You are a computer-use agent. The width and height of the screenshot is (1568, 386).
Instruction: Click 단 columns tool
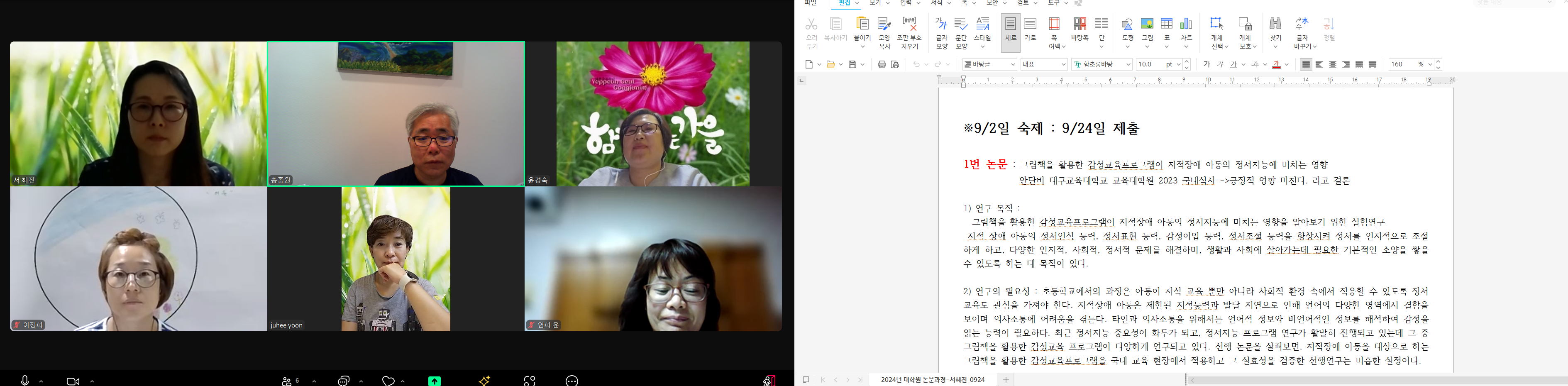[x=1102, y=32]
